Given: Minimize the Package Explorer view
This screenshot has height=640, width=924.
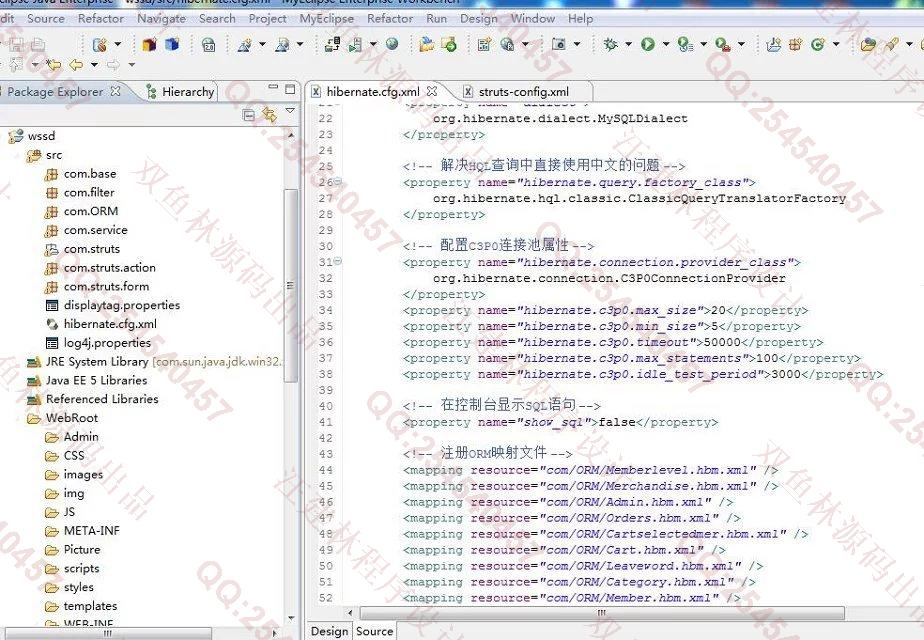Looking at the screenshot, I should [x=273, y=88].
